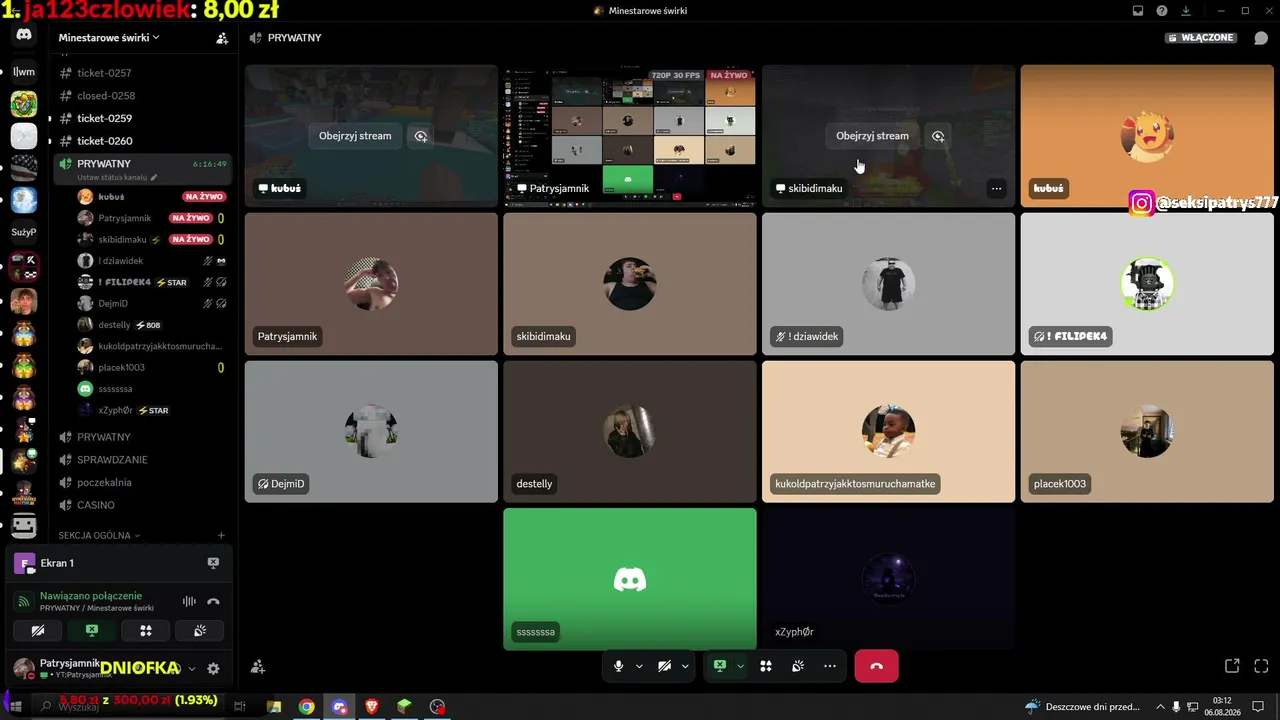Viewport: 1280px width, 720px height.
Task: Open the Minestarowe świrki server menu
Action: 109,38
